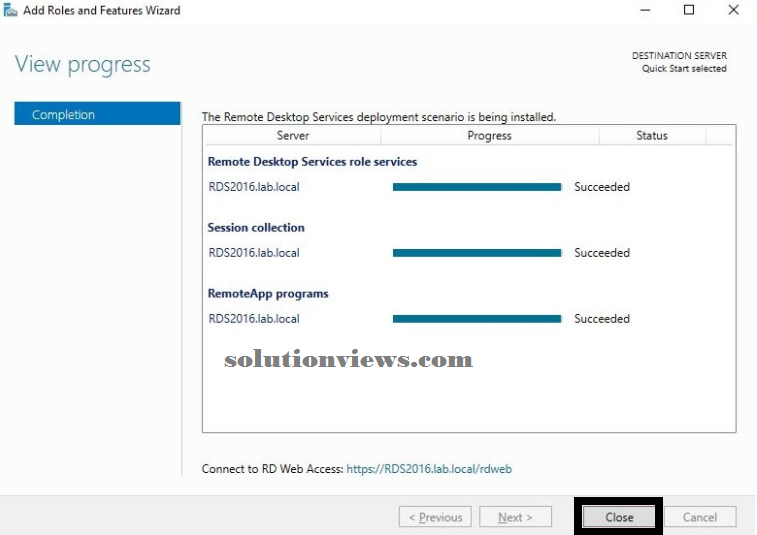Select 'Remote Desktop Services role services' heading
Viewport: 757px width, 535px height.
(x=312, y=162)
